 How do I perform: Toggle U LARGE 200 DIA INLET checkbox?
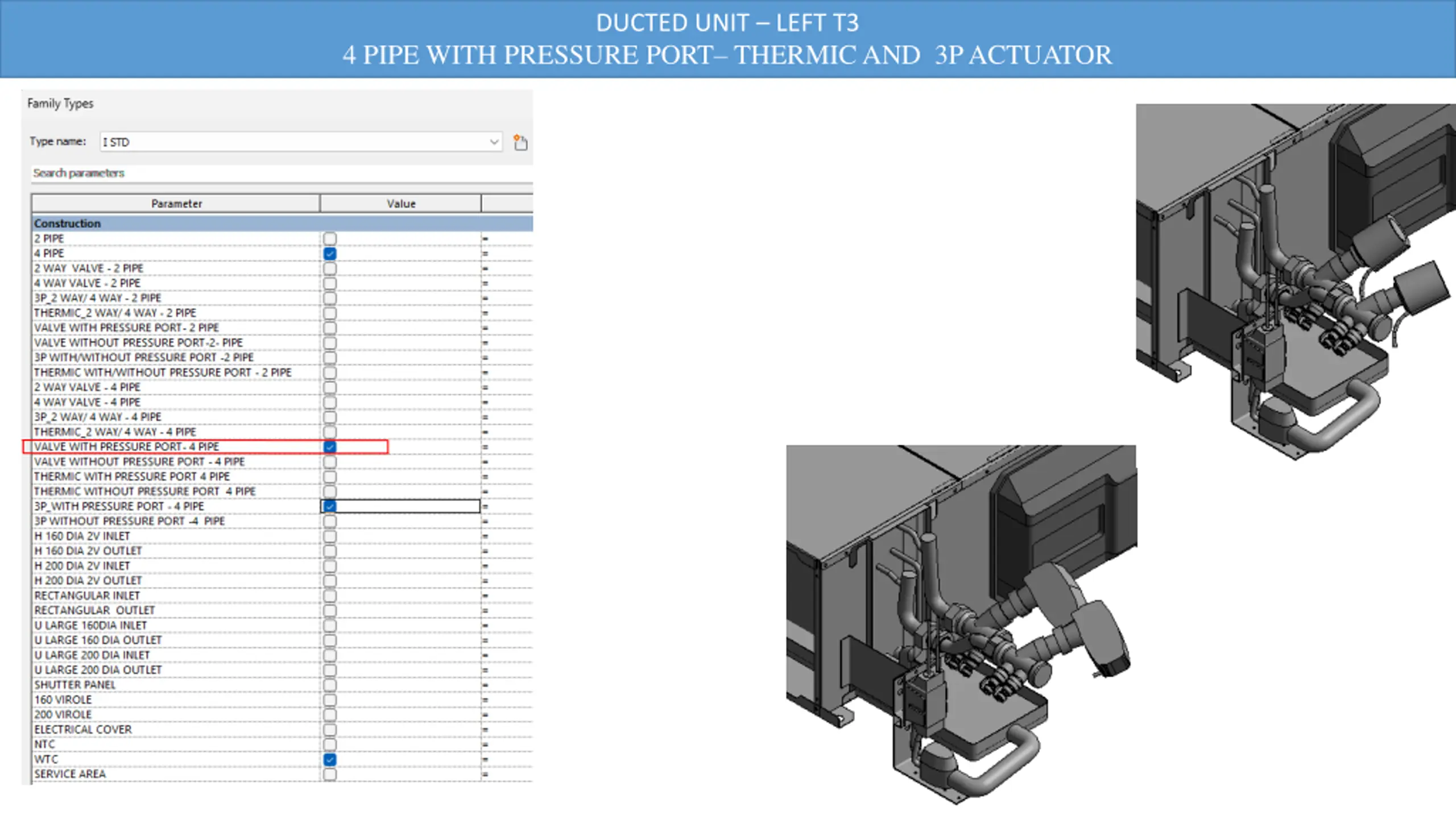[x=330, y=655]
